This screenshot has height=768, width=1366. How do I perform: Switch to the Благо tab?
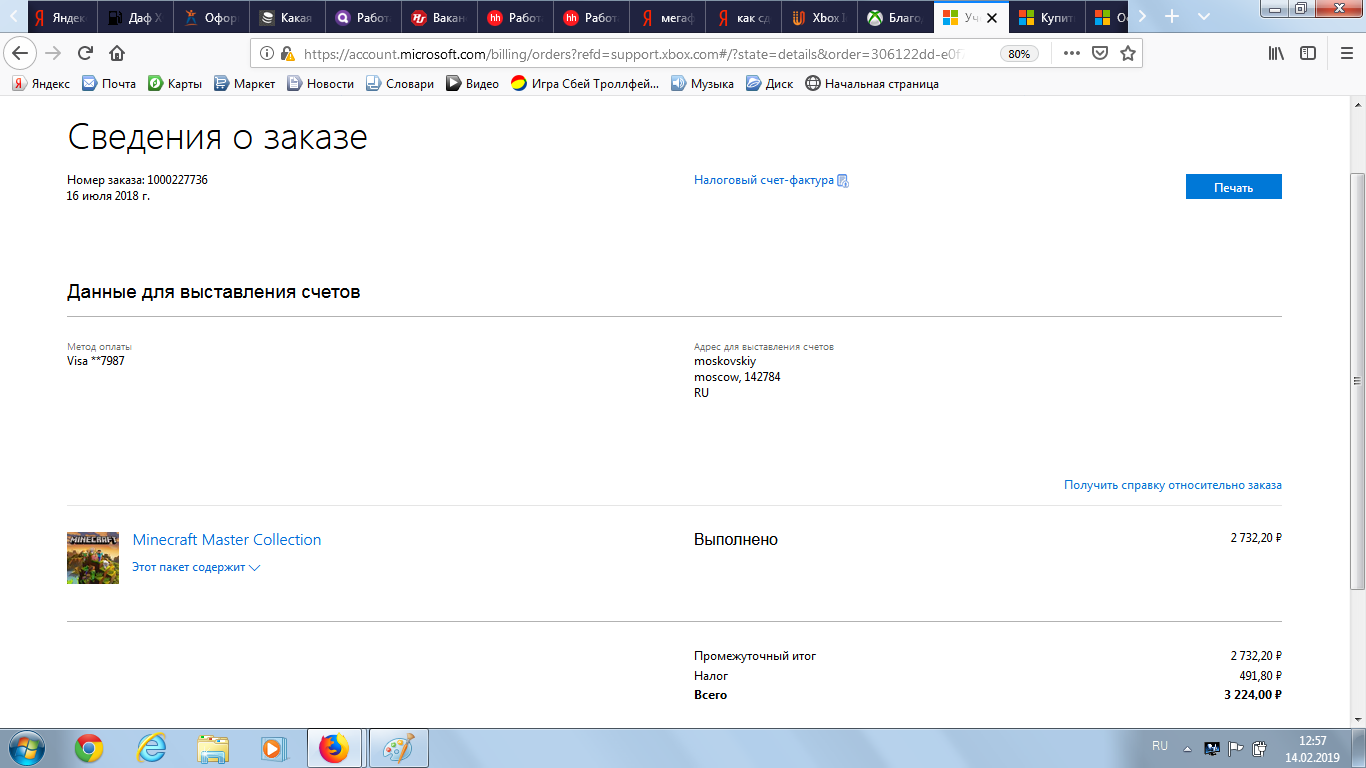pos(895,18)
